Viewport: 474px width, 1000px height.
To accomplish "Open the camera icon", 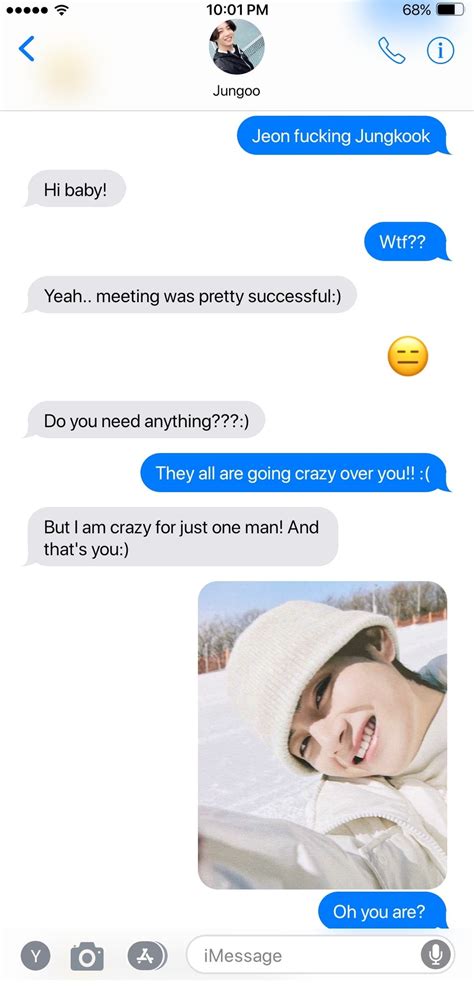I will [x=87, y=955].
